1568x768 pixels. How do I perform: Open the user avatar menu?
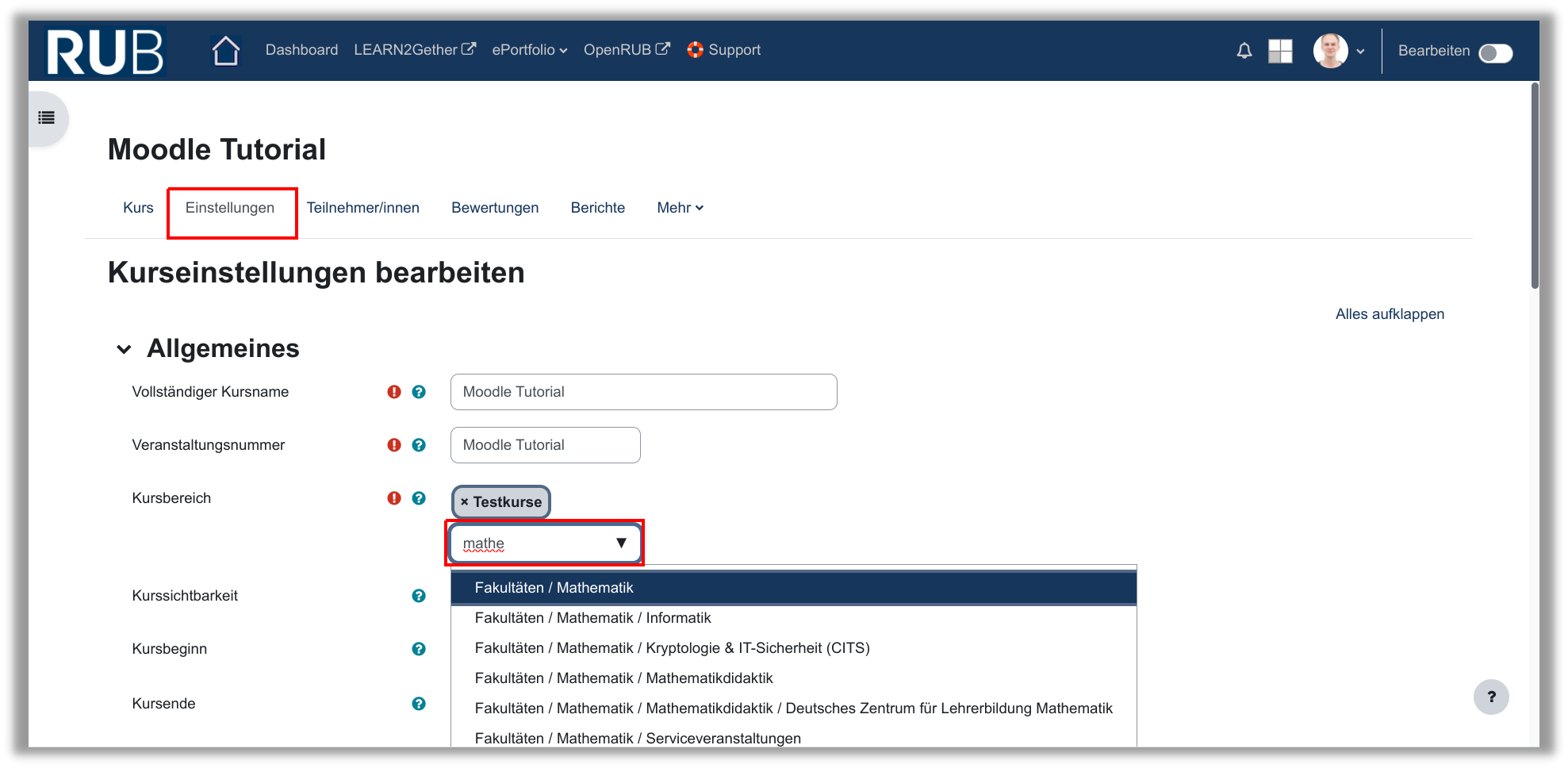tap(1337, 51)
